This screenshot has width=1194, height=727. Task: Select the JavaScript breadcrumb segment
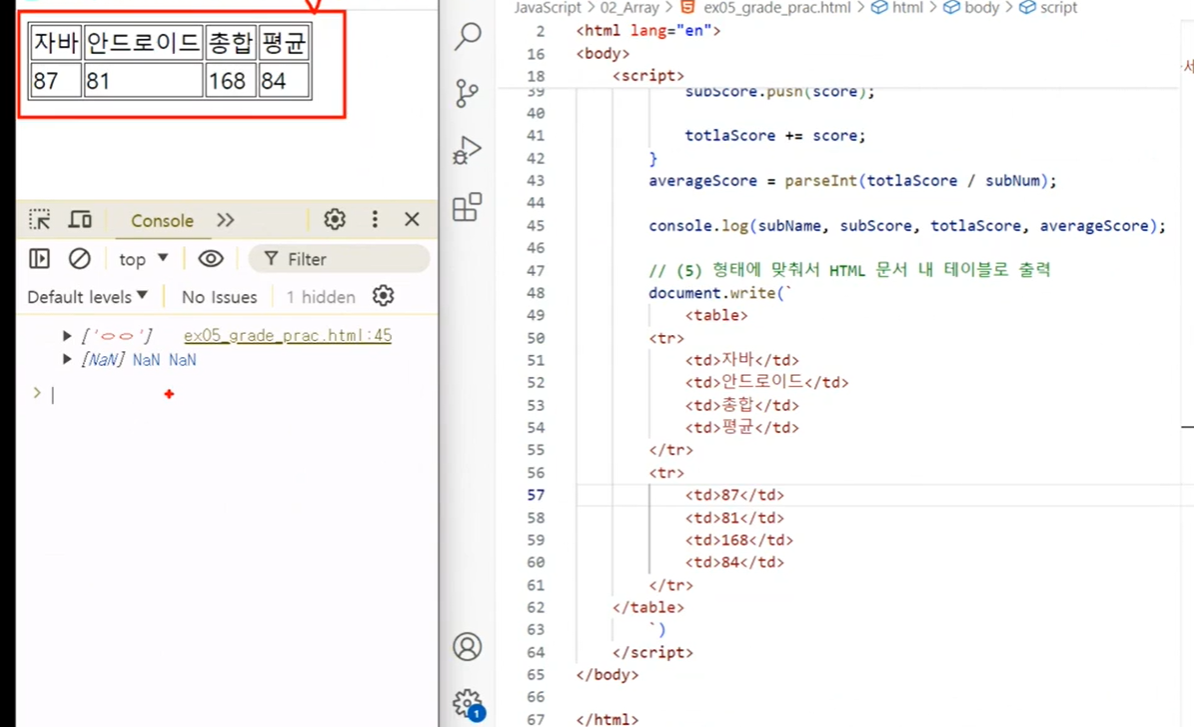point(547,8)
